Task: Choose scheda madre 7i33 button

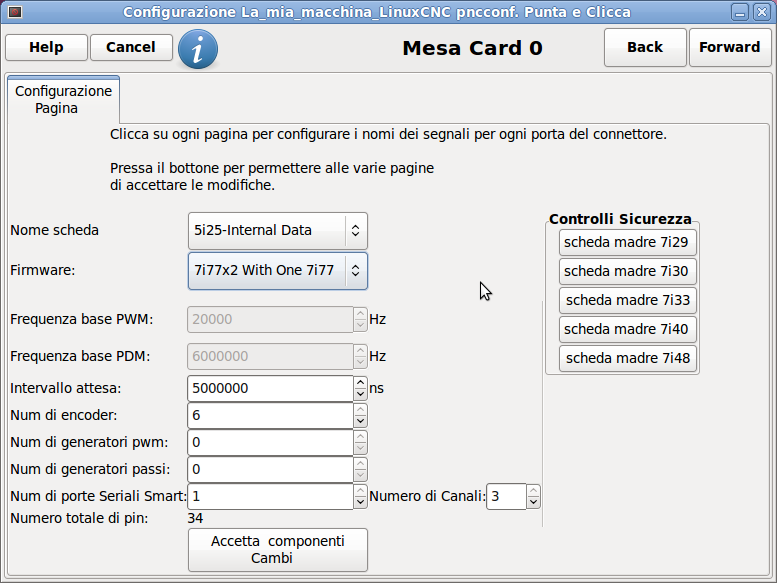Action: click(x=627, y=301)
